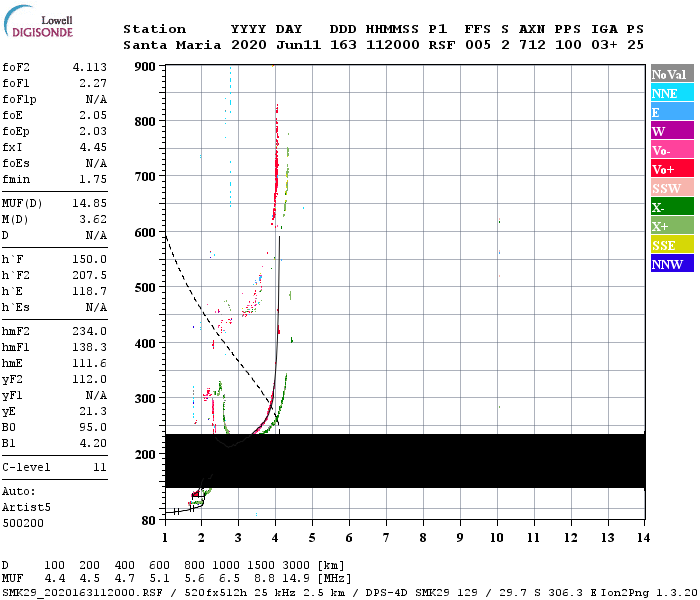Click the AXN value 712

coord(532,45)
